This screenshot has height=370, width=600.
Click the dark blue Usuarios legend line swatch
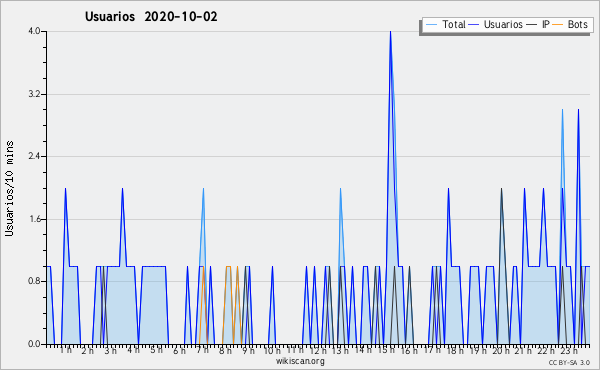pyautogui.click(x=474, y=25)
